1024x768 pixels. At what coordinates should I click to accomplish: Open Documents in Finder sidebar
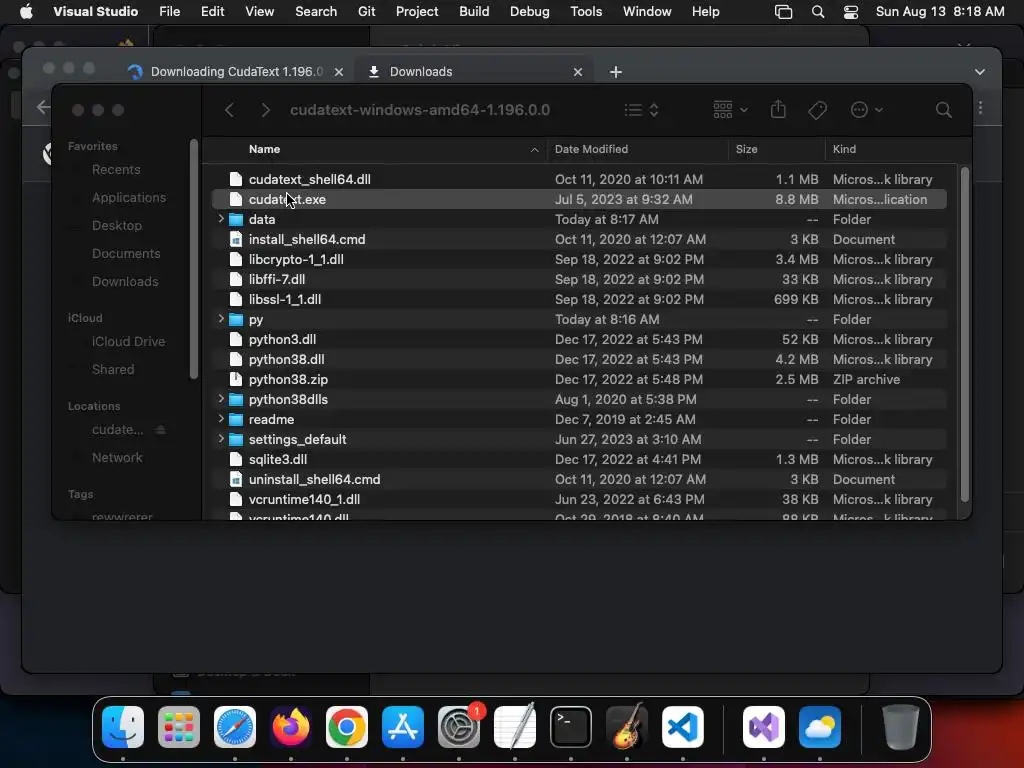pos(125,253)
